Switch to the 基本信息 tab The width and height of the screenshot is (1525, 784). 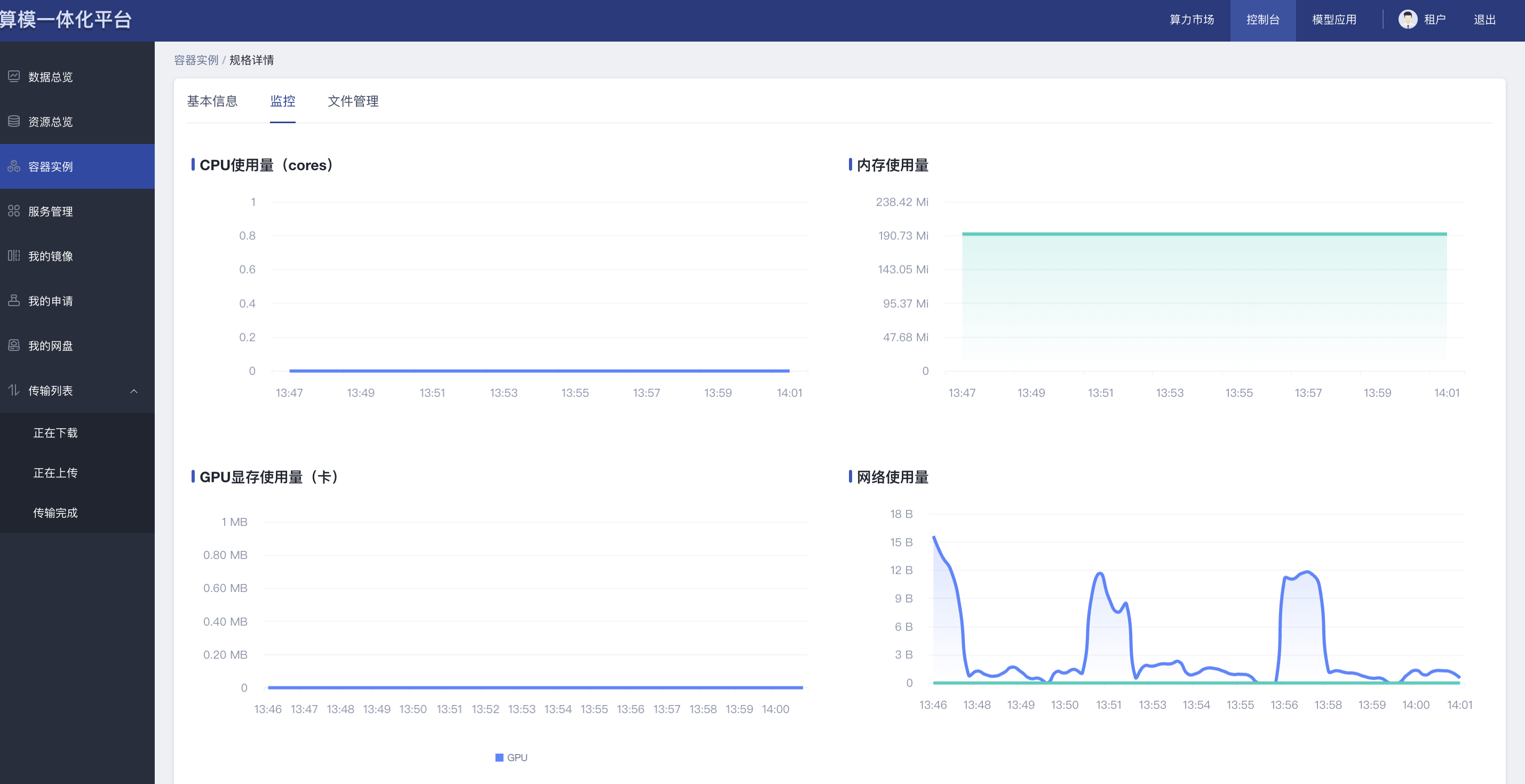pyautogui.click(x=212, y=101)
